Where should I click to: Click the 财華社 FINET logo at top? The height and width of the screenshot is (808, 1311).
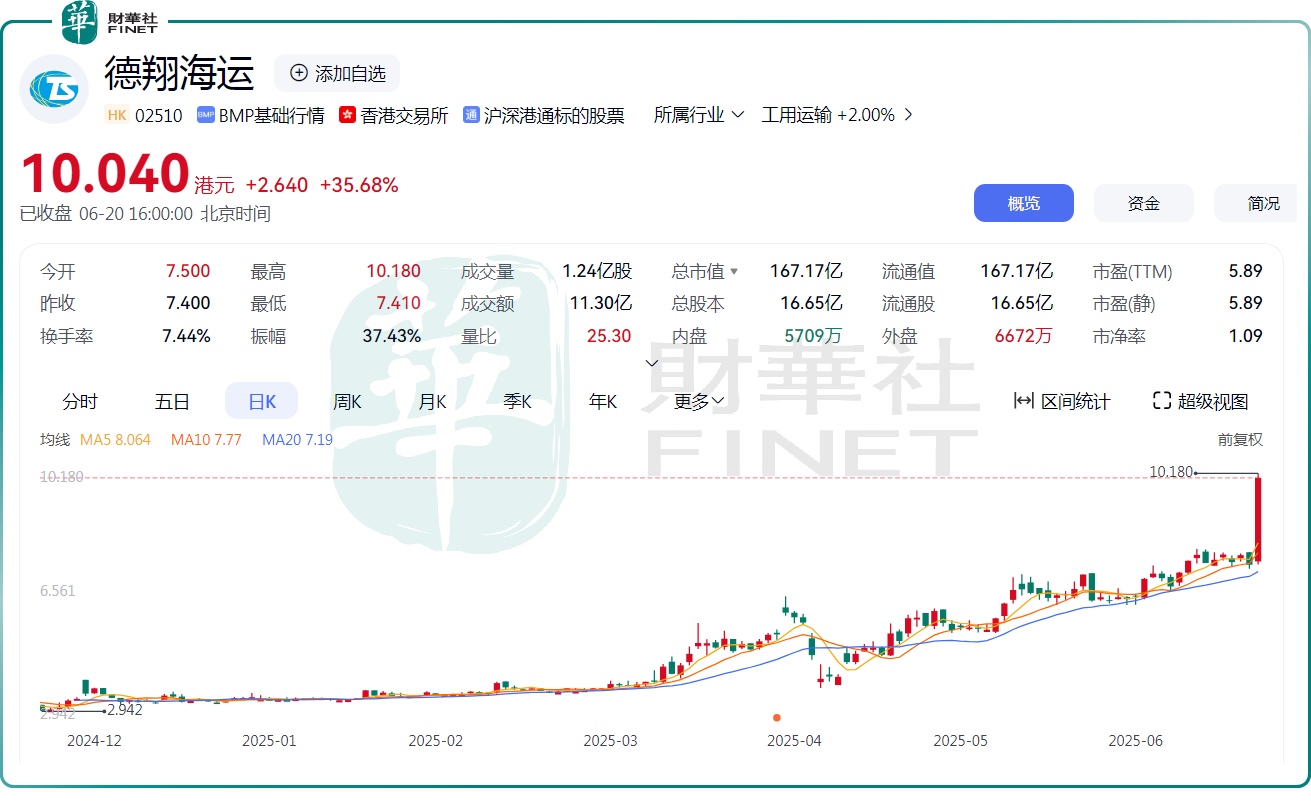[x=110, y=22]
